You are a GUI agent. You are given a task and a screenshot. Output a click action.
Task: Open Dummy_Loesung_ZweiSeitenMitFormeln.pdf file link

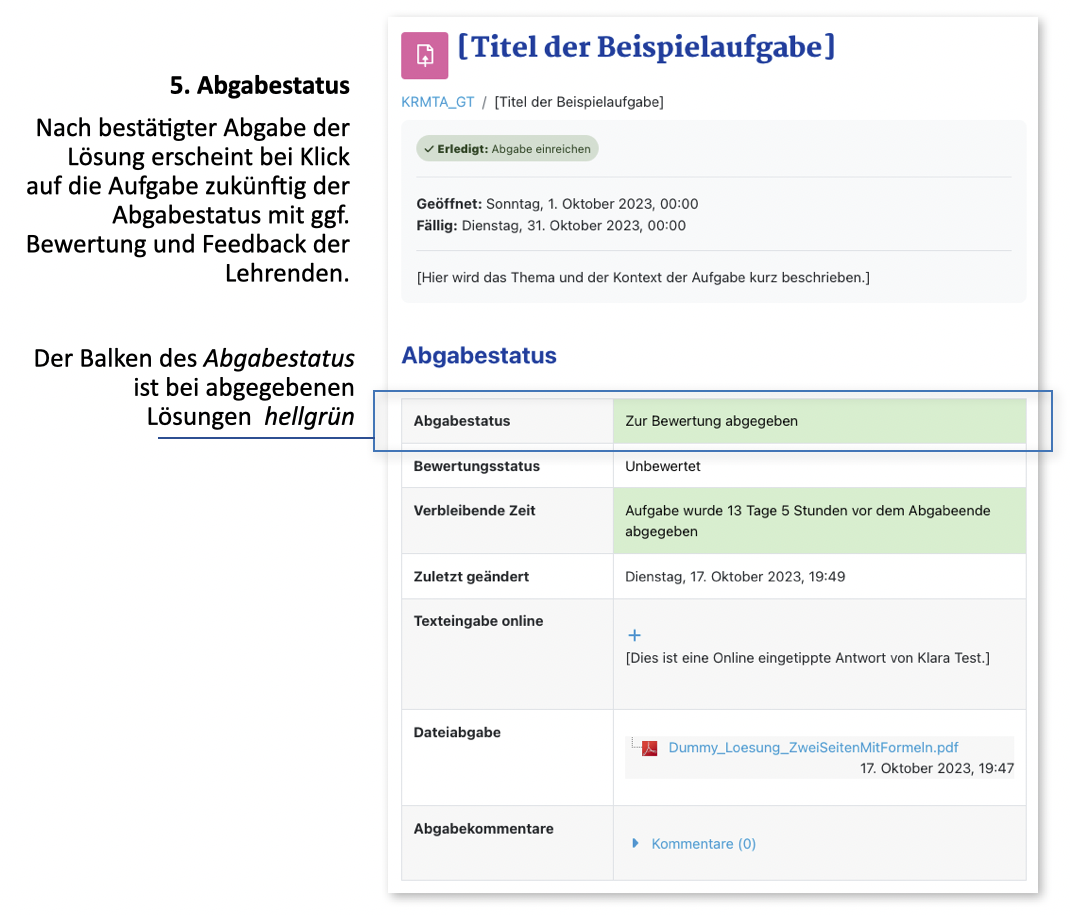813,748
